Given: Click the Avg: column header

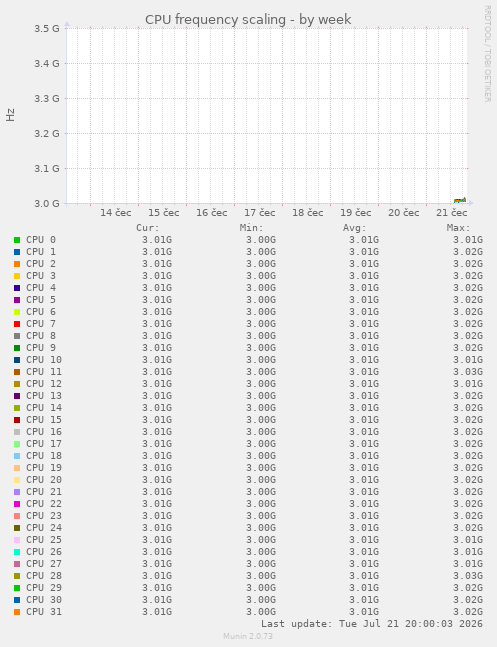Looking at the screenshot, I should [355, 228].
